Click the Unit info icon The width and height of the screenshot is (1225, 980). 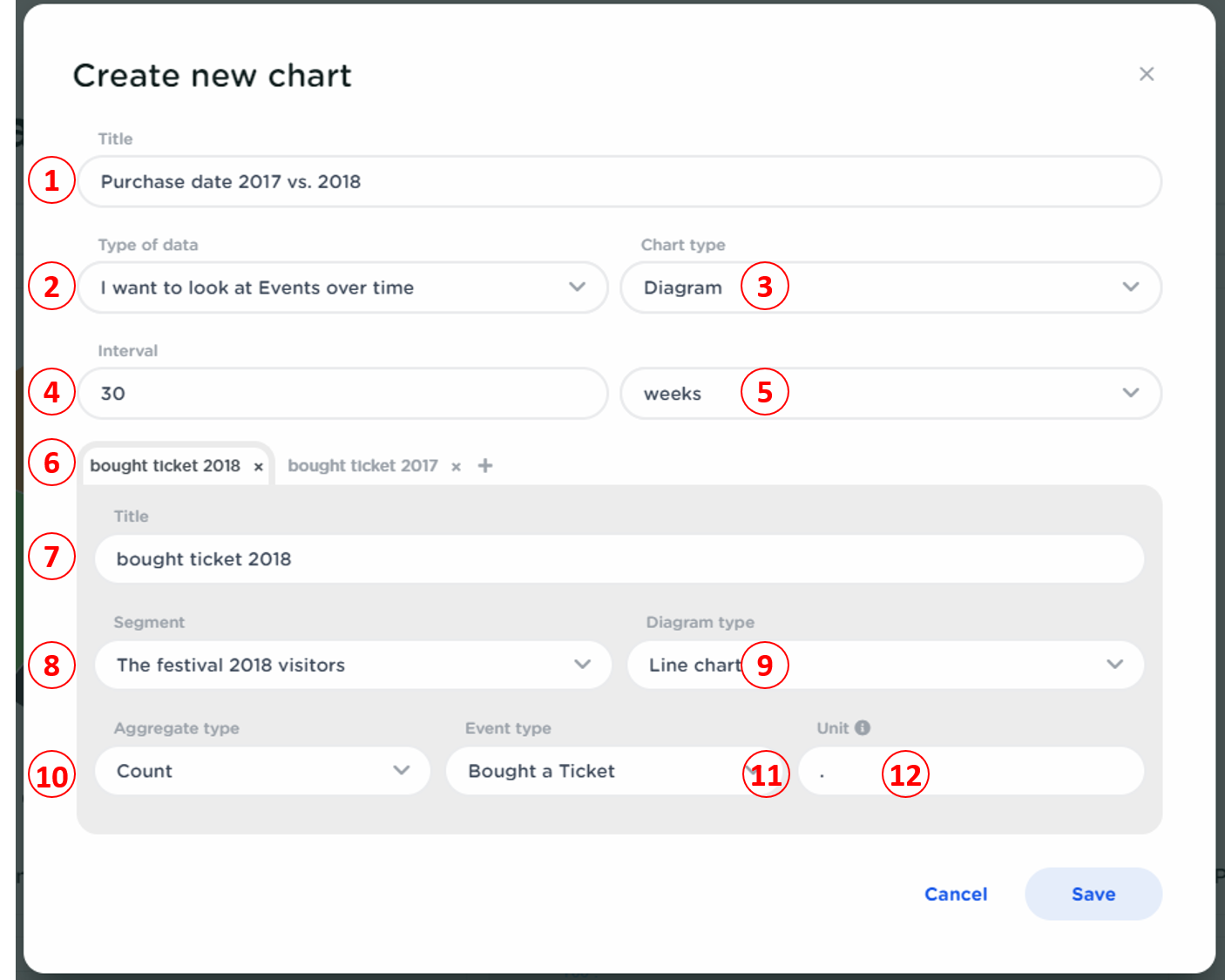[863, 727]
